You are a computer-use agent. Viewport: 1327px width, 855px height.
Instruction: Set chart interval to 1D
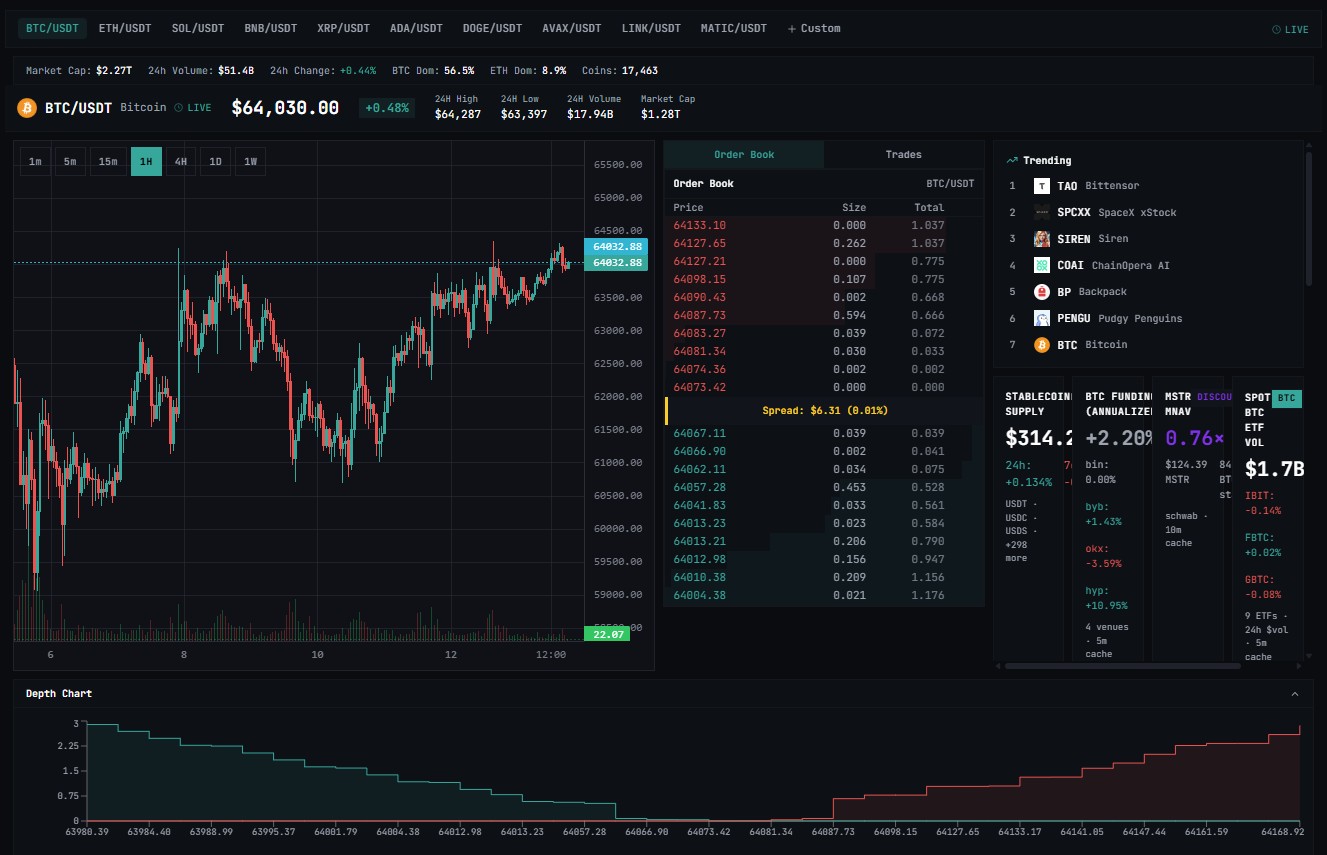tap(215, 161)
